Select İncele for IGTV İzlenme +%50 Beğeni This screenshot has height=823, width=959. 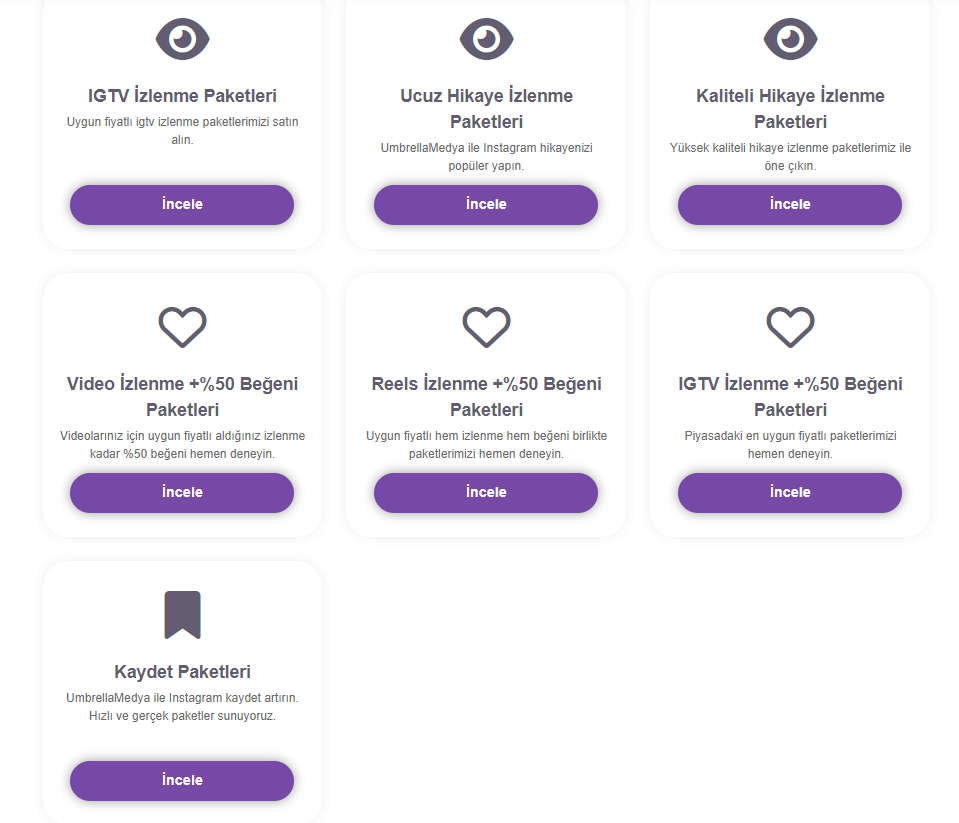coord(790,493)
